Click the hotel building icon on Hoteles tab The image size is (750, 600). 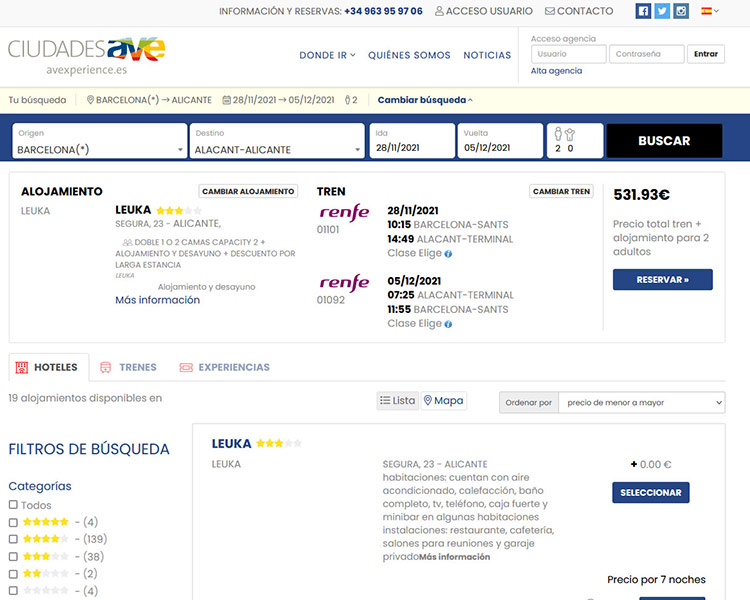tap(22, 367)
